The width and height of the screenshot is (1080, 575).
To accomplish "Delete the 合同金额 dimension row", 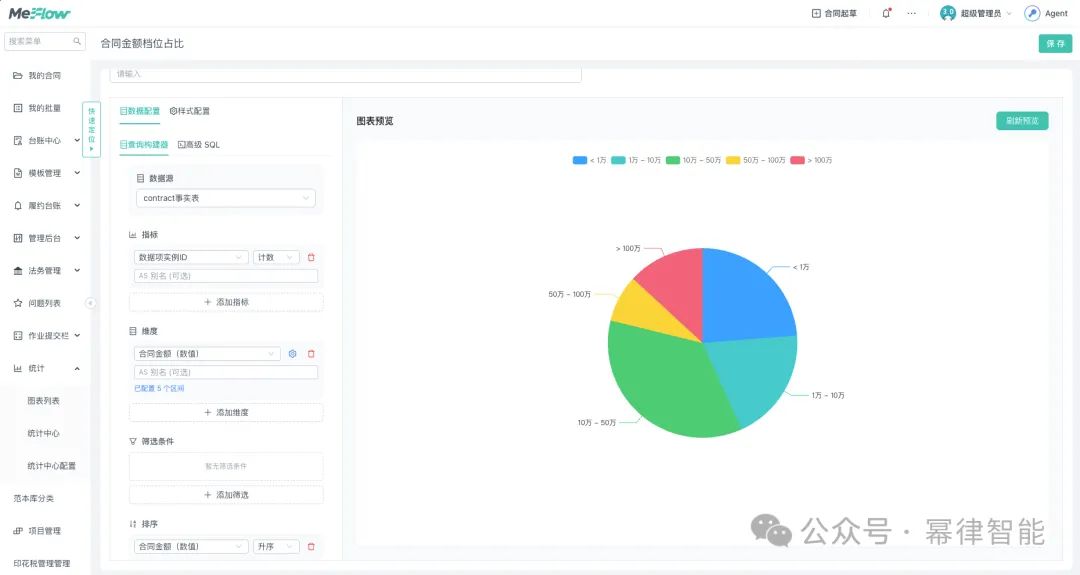I will coord(311,354).
